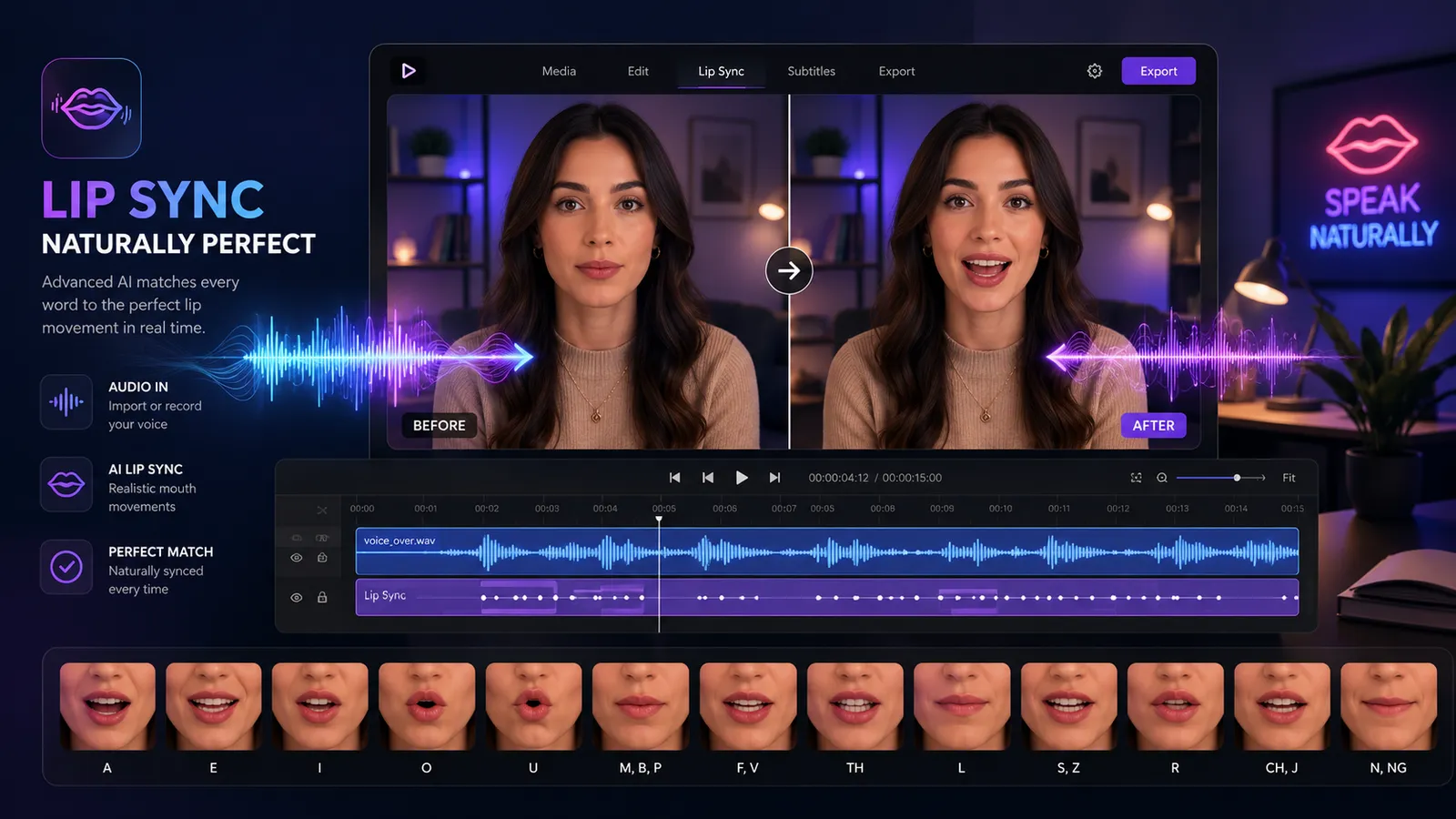Click the zoom-out magnifier icon
Image resolution: width=1456 pixels, height=819 pixels.
[x=1162, y=478]
